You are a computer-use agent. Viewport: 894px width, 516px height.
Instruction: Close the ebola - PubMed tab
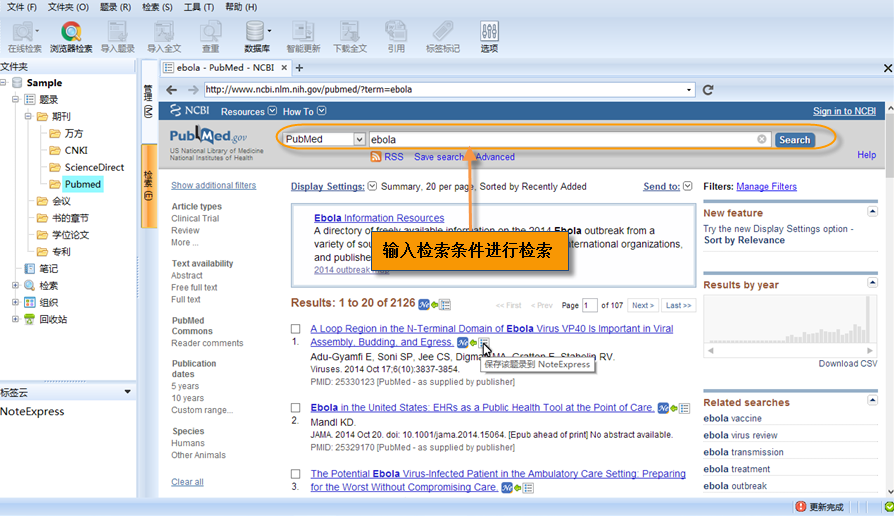click(284, 67)
